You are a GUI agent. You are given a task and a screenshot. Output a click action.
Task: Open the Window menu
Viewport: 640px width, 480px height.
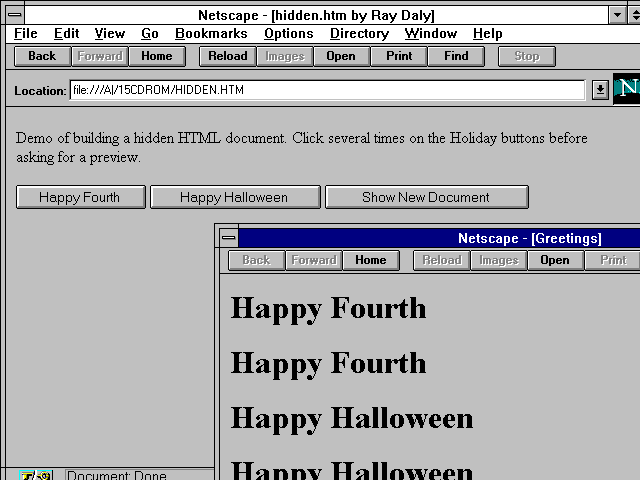pos(431,33)
